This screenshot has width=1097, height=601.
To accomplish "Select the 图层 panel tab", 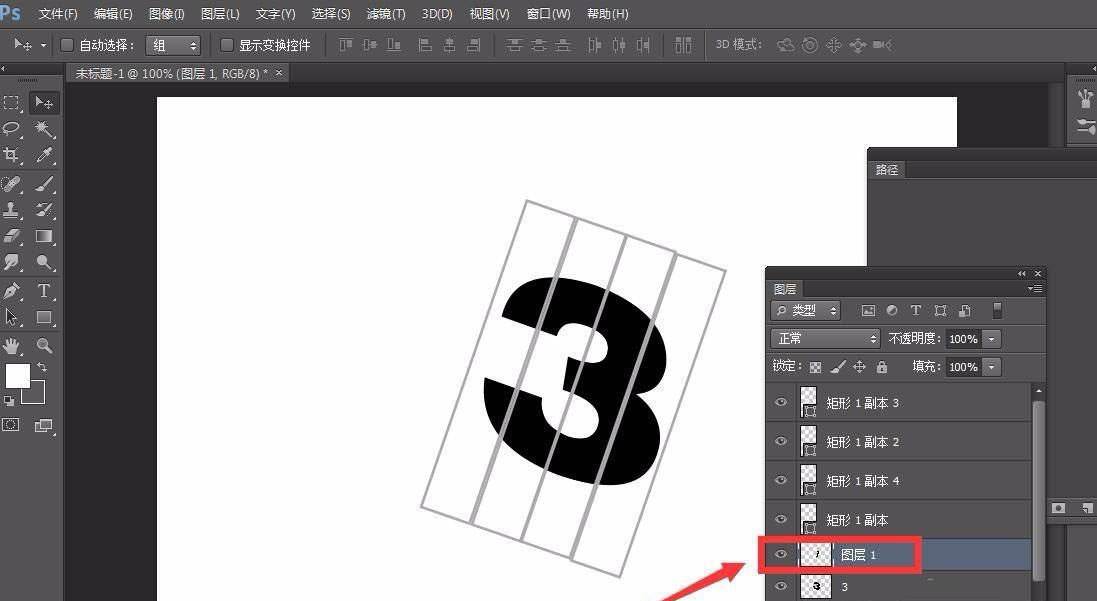I will point(785,289).
